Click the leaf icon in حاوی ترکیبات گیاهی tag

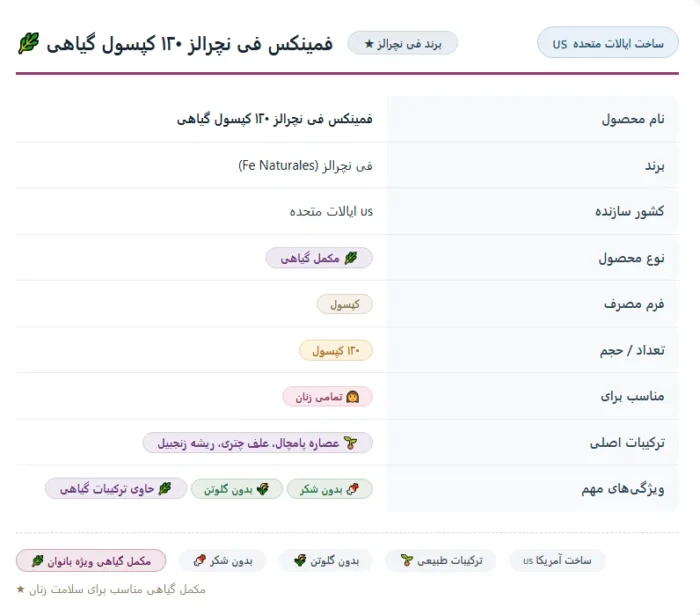(165, 489)
